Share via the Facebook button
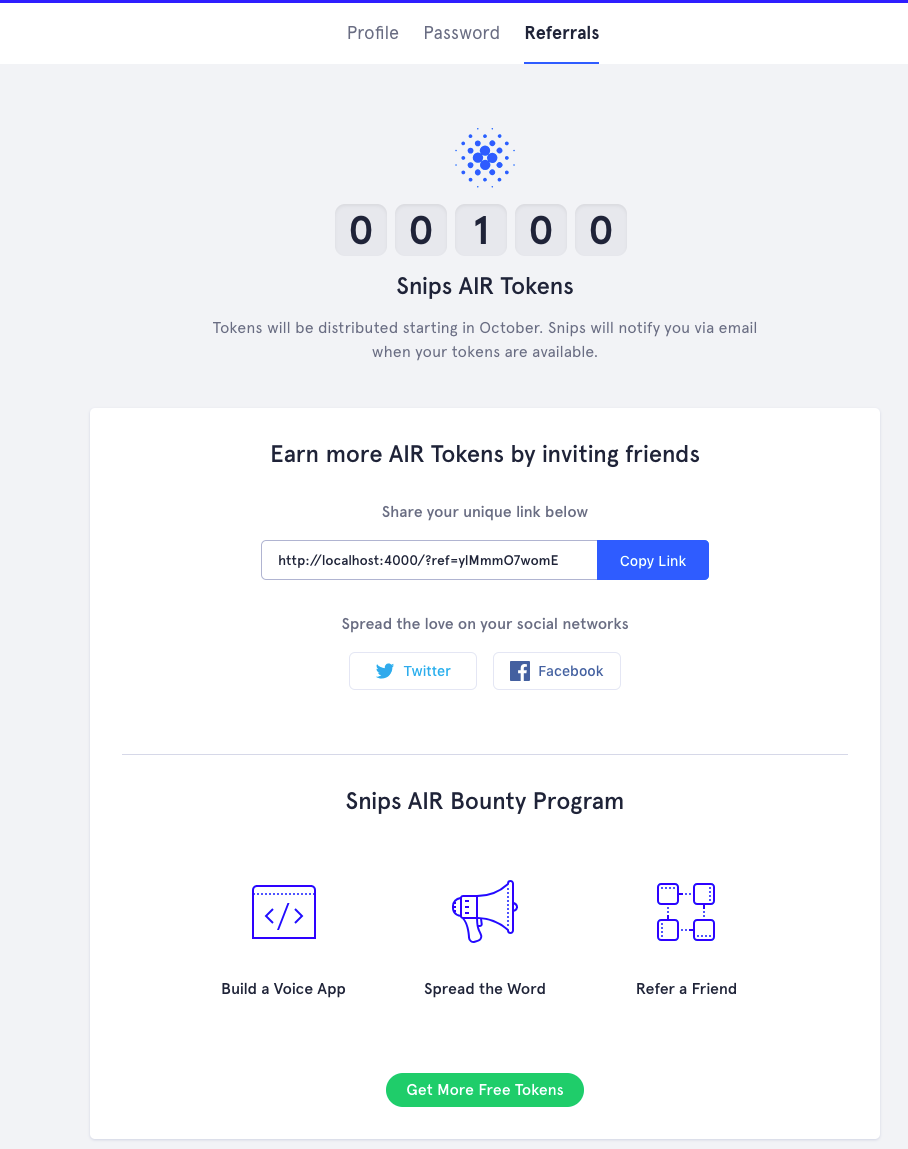 point(557,671)
